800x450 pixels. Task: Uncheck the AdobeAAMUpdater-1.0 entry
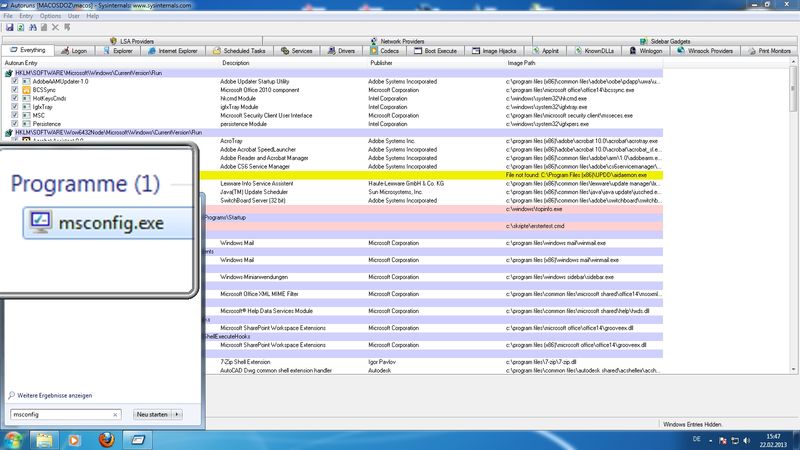[14, 81]
